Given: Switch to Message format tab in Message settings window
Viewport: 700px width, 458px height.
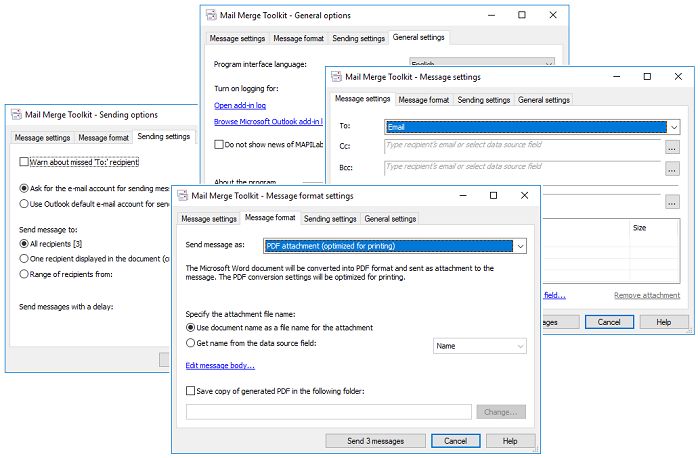Looking at the screenshot, I should pos(424,100).
